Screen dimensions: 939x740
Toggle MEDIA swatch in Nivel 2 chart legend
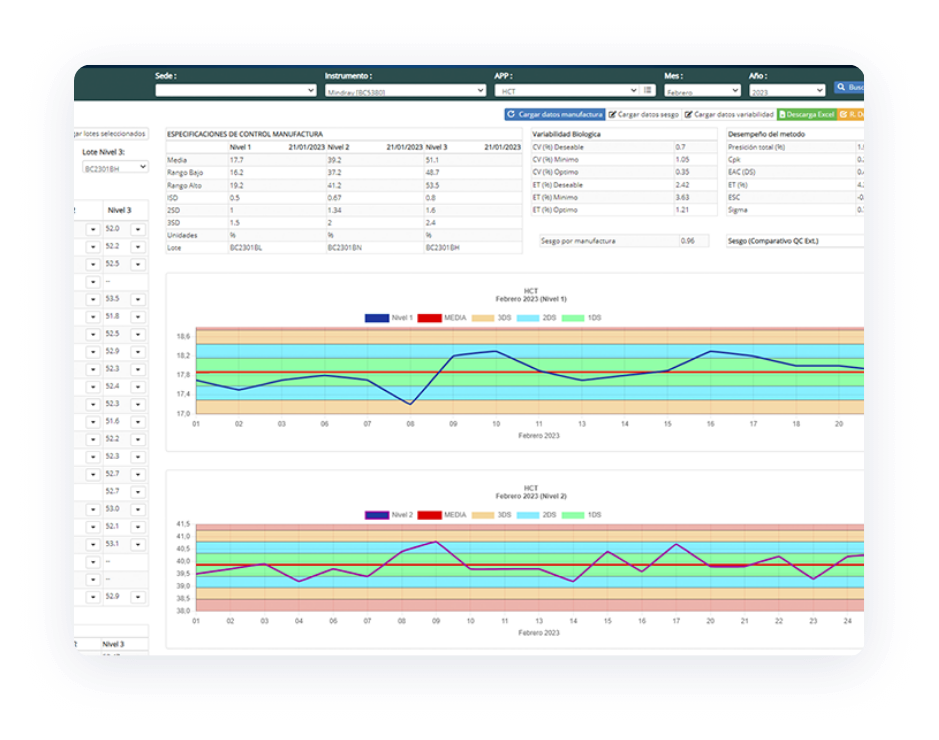[429, 515]
